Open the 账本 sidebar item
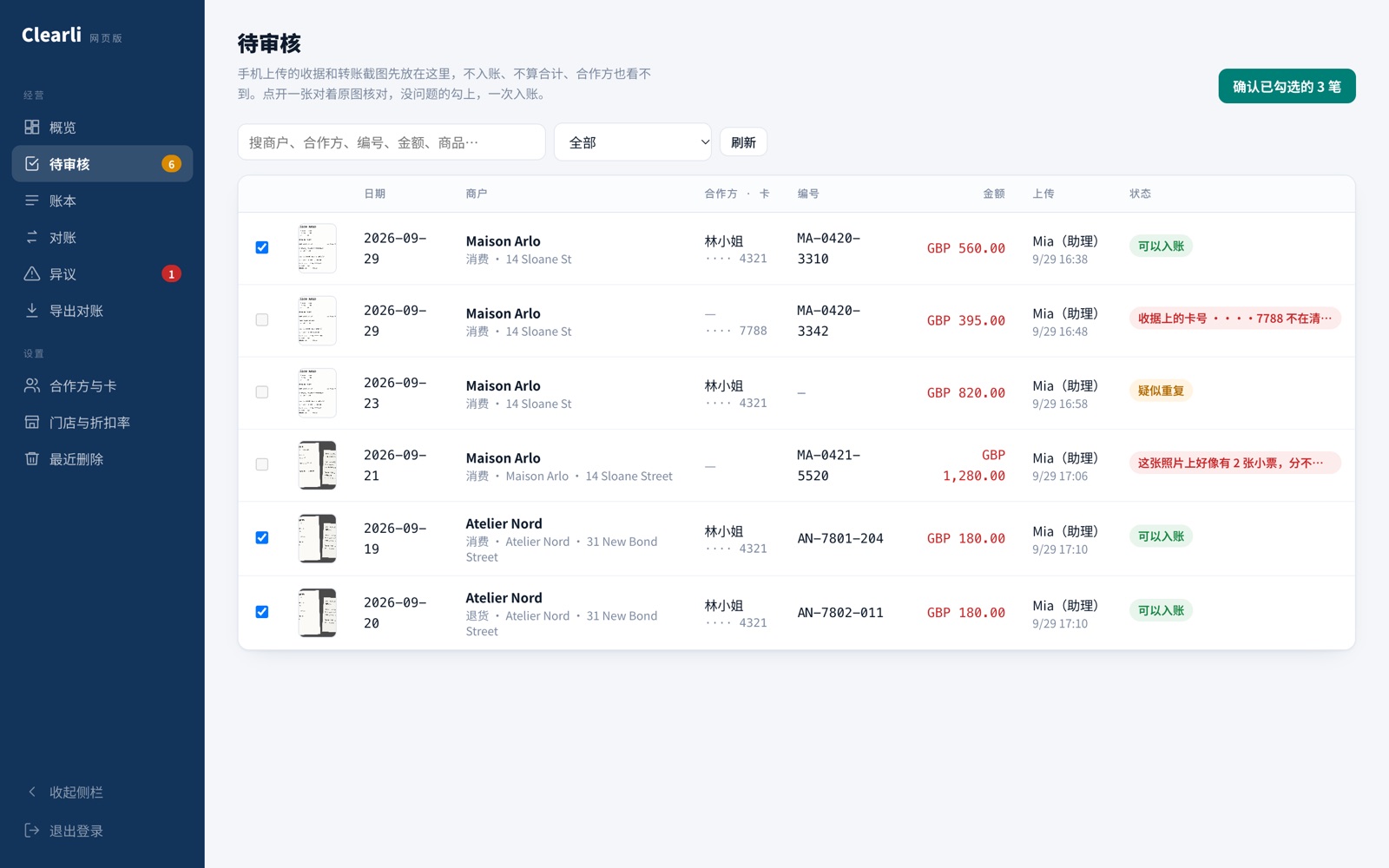The width and height of the screenshot is (1389, 868). [x=102, y=201]
